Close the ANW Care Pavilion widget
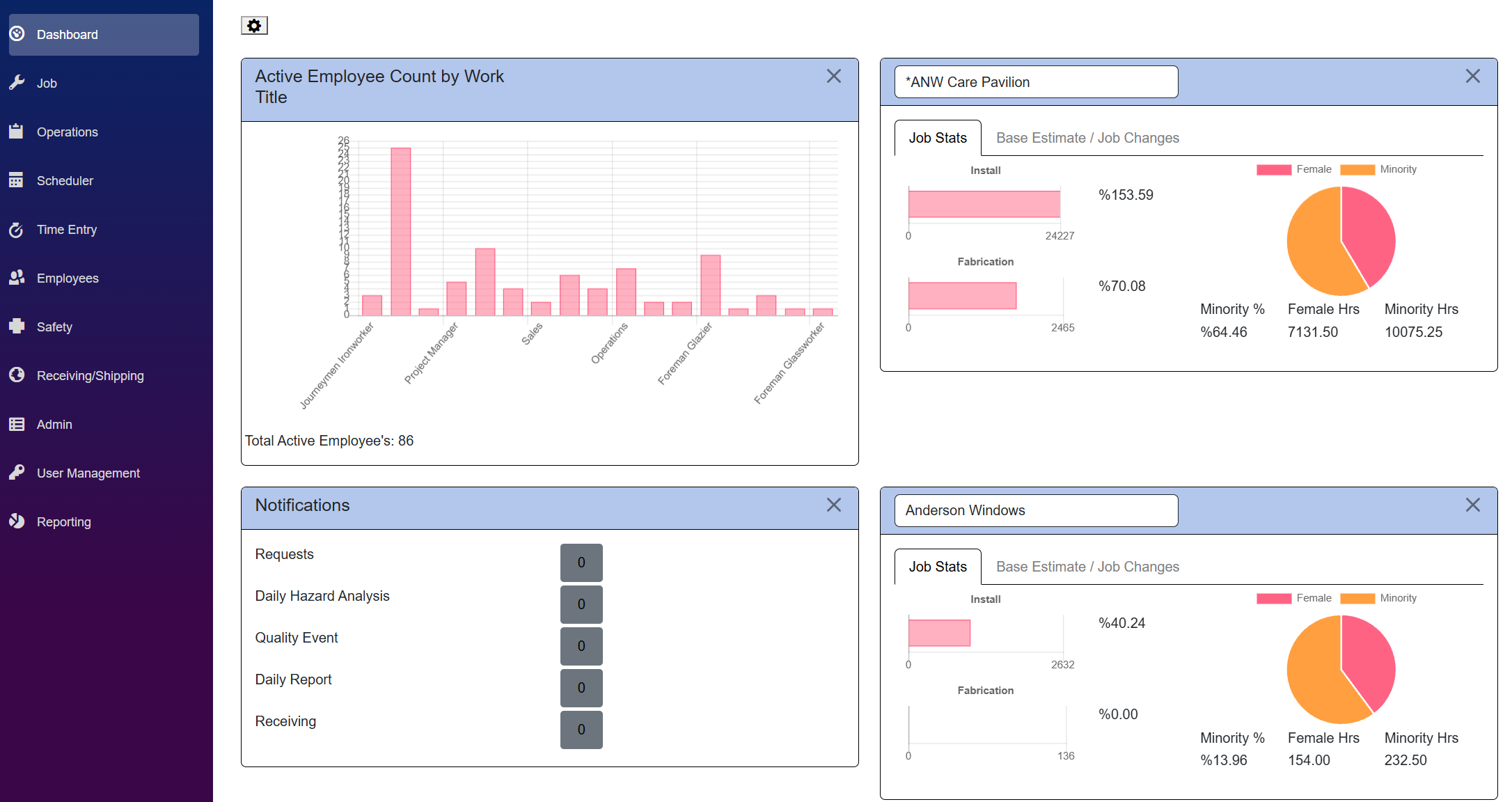The height and width of the screenshot is (802, 1512). coord(1473,76)
